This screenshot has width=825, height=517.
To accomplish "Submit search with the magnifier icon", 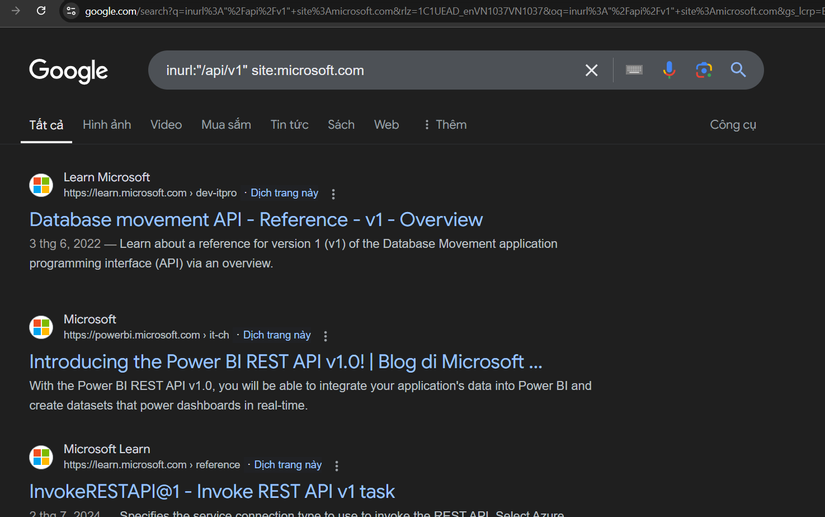I will [738, 70].
